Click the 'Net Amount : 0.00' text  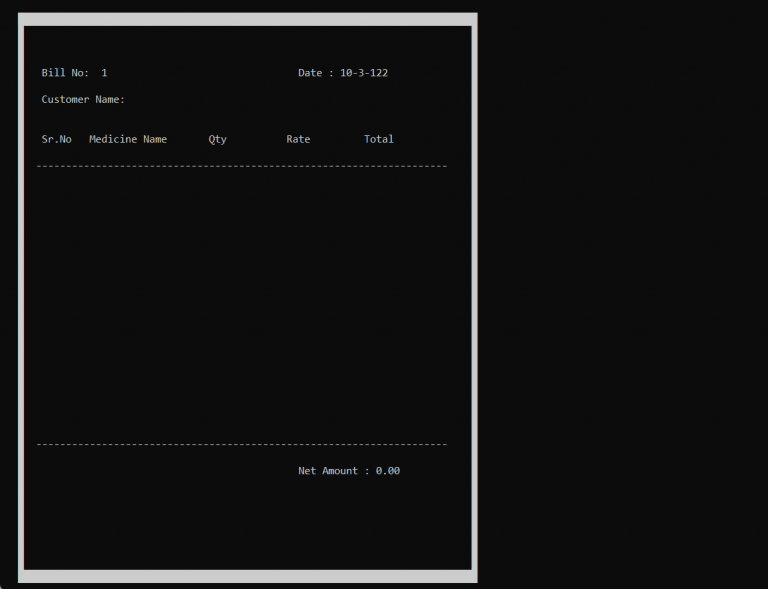(349, 471)
